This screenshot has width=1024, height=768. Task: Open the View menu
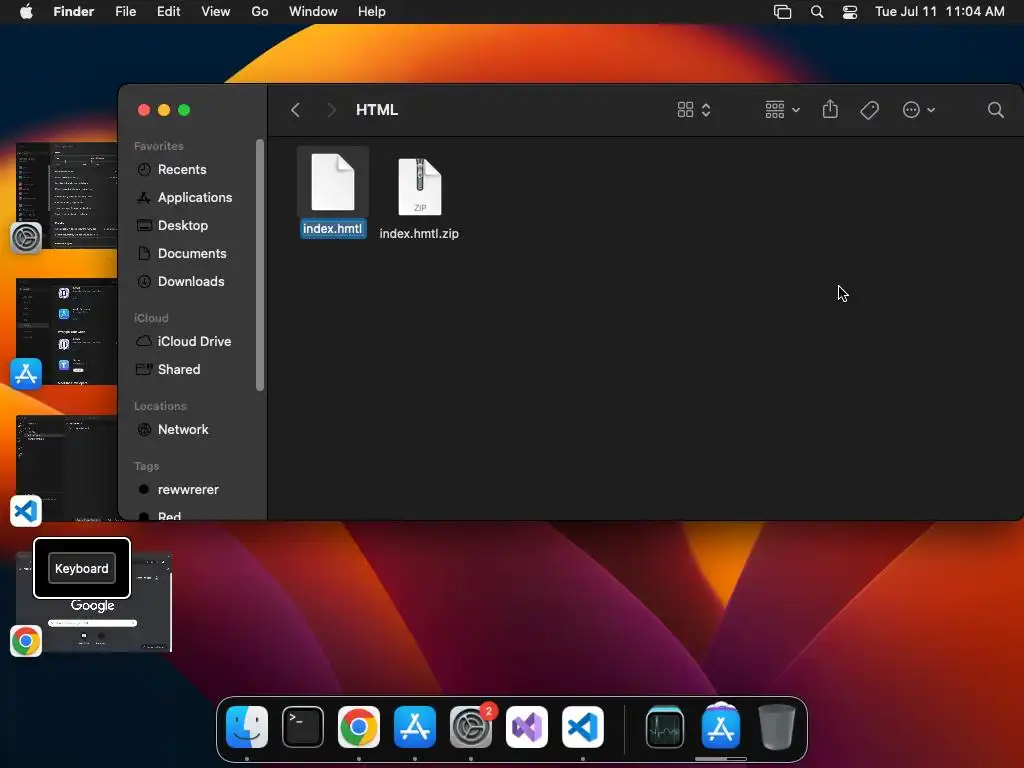216,12
